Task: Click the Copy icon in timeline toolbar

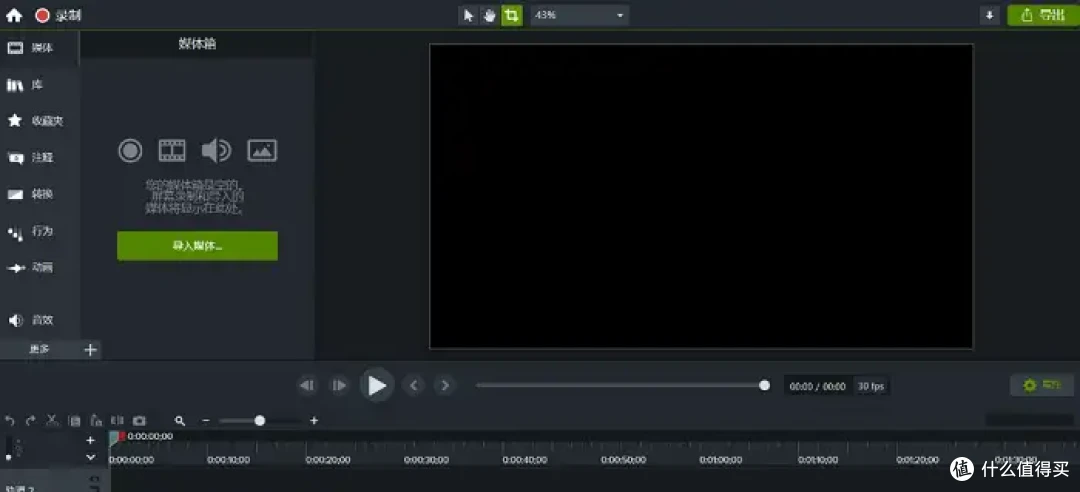Action: [74, 420]
